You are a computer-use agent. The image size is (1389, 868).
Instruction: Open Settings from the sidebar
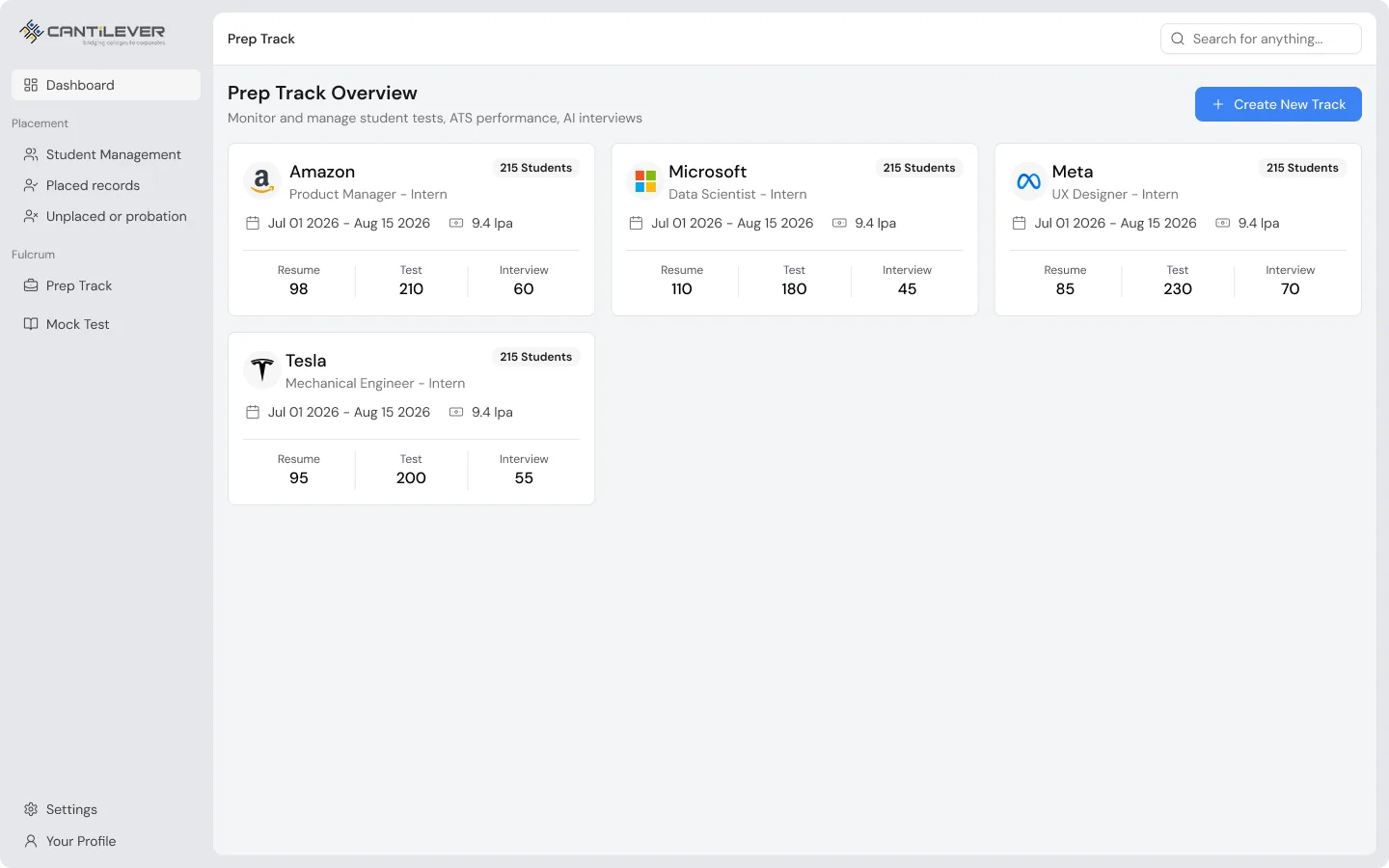point(106,809)
